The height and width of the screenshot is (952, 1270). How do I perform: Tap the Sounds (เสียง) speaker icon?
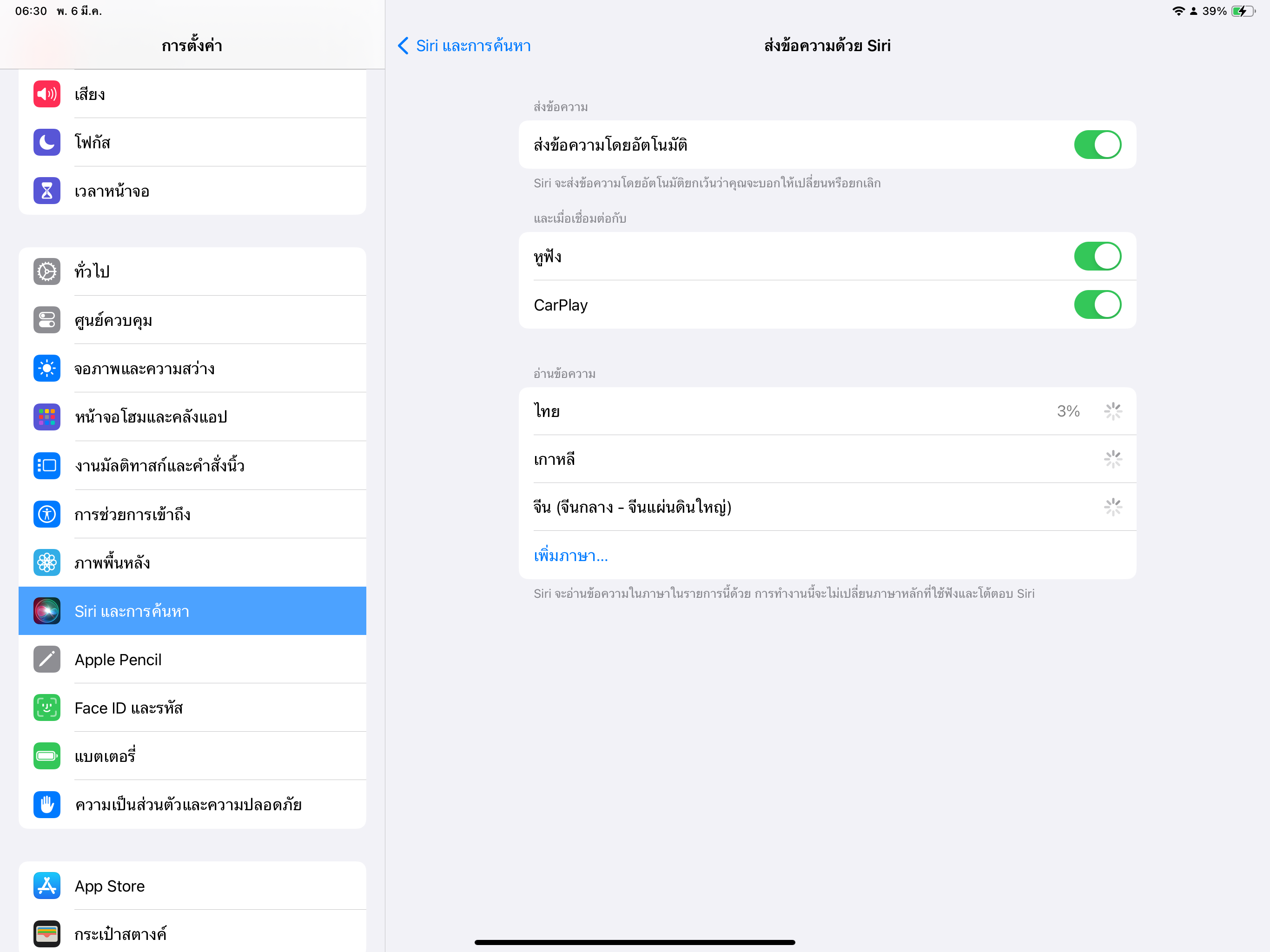46,94
